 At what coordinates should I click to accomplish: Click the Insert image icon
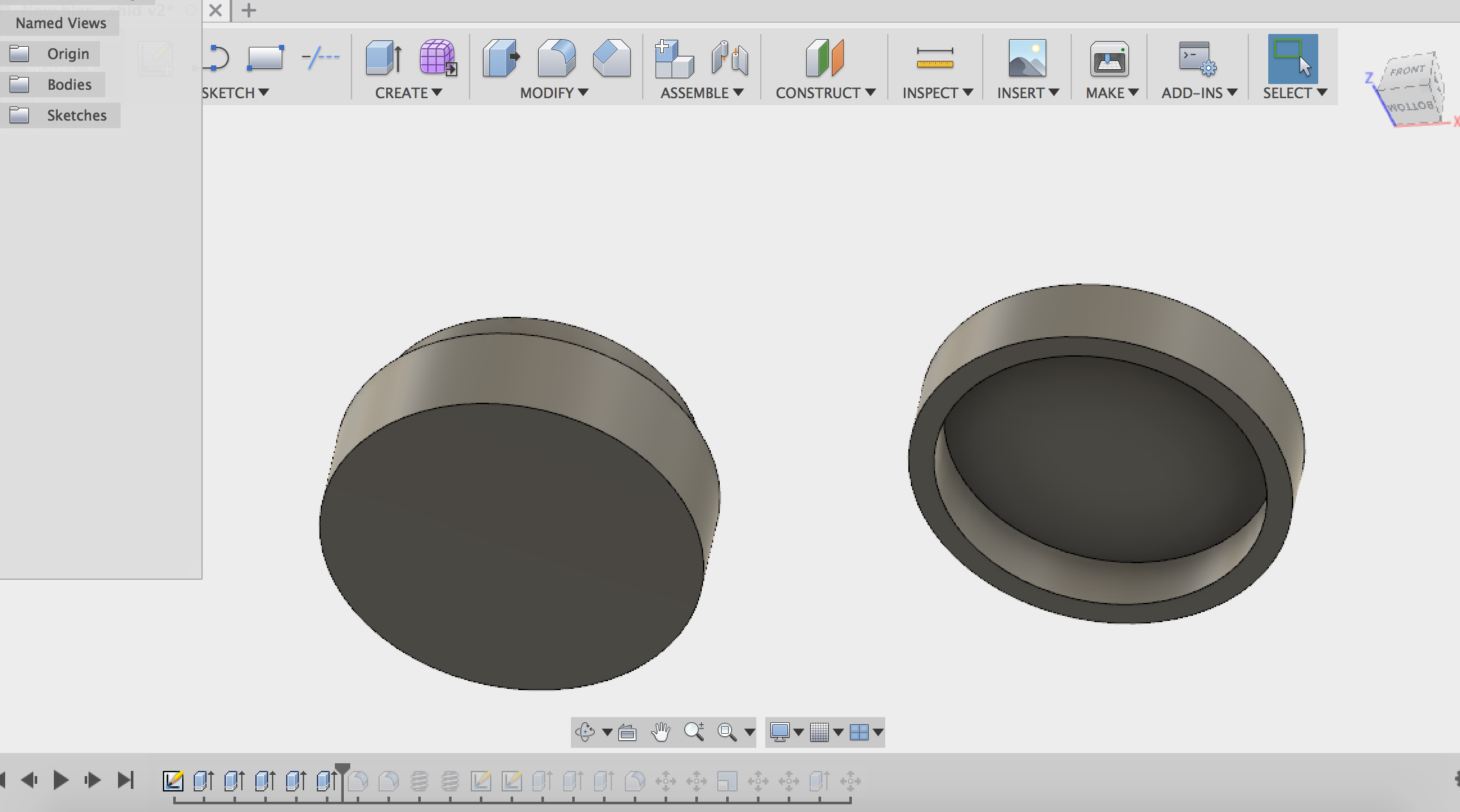(1027, 58)
